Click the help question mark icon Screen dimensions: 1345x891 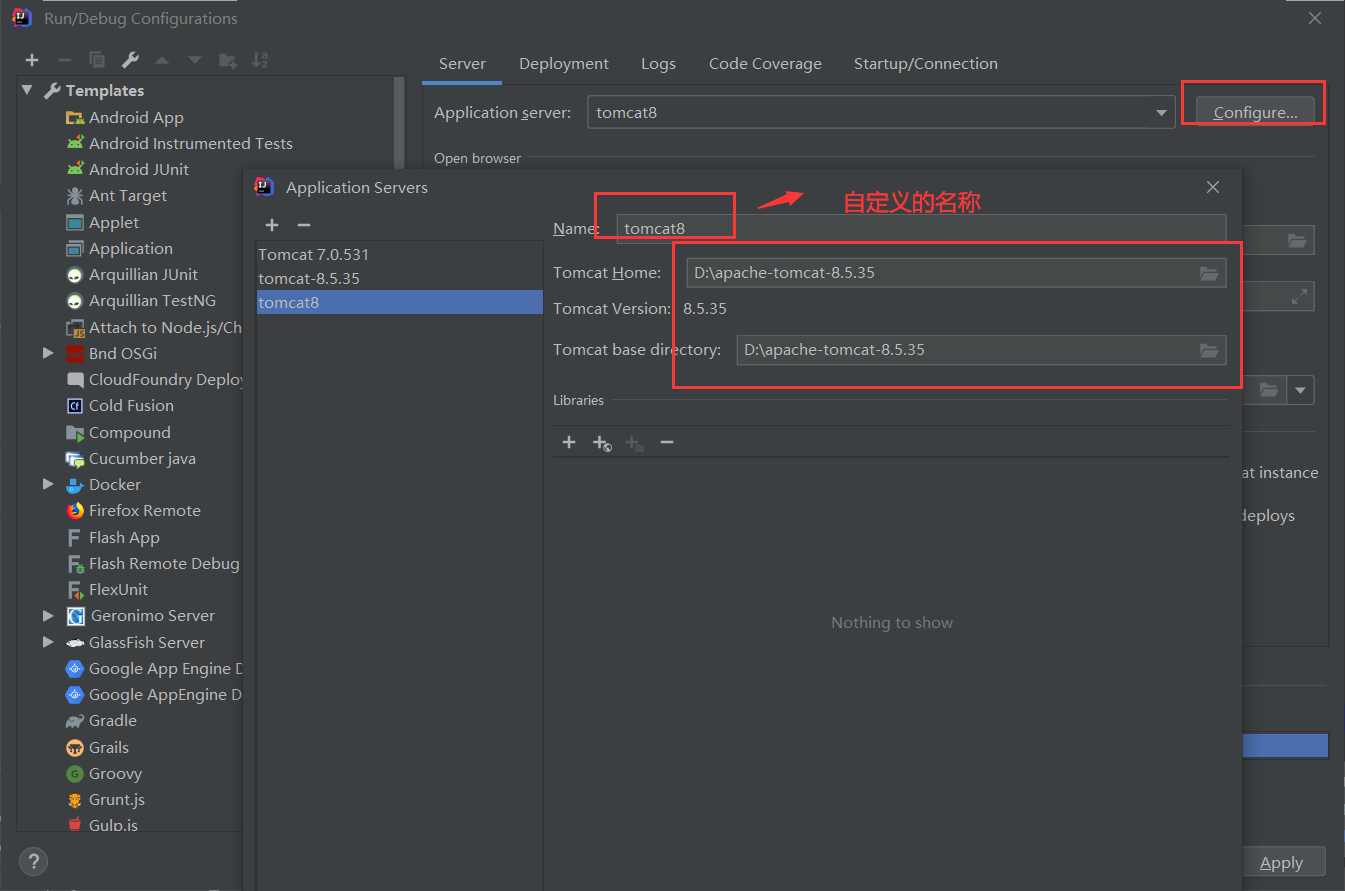click(33, 861)
